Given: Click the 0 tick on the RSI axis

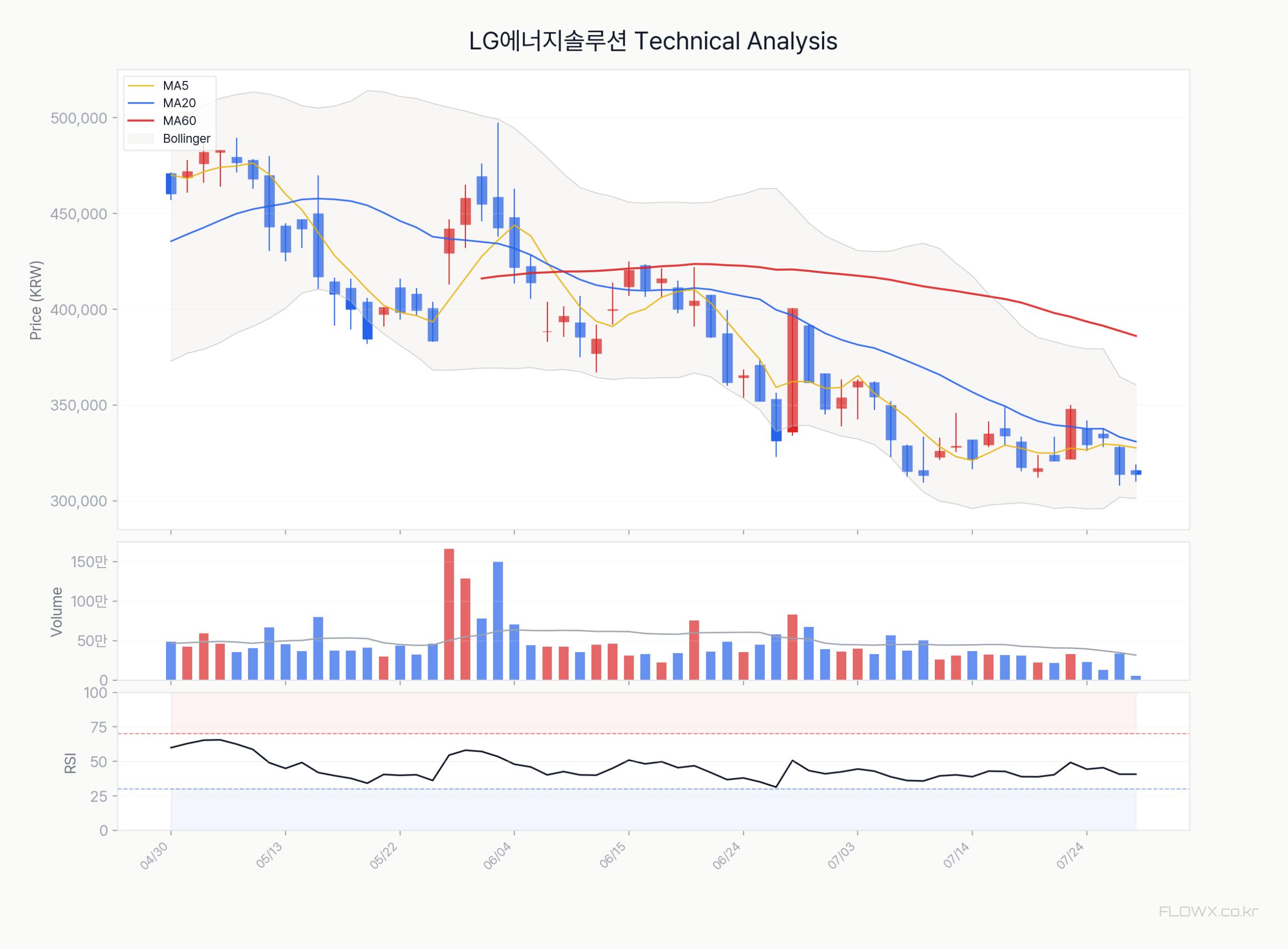Looking at the screenshot, I should point(103,831).
